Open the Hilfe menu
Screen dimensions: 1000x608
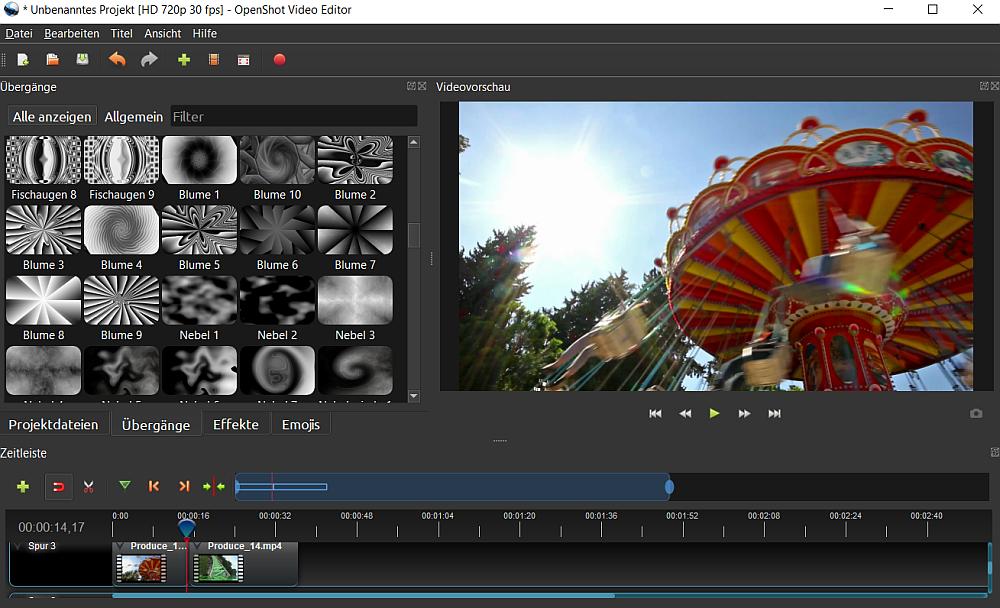(205, 33)
